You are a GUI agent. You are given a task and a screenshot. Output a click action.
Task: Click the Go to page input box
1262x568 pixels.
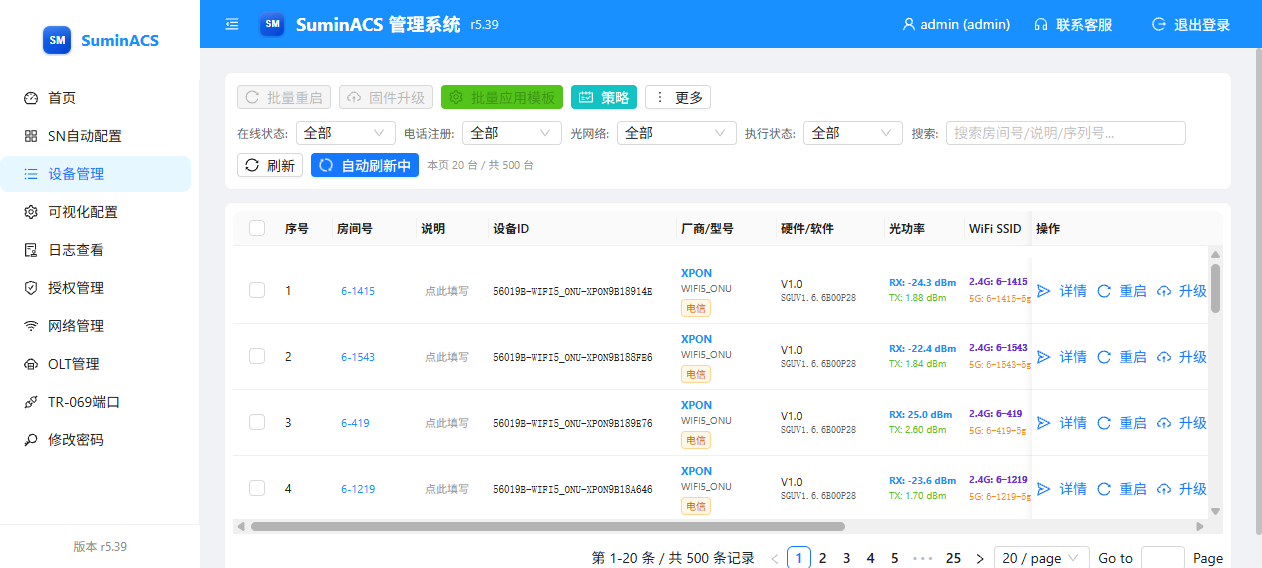tap(1163, 558)
